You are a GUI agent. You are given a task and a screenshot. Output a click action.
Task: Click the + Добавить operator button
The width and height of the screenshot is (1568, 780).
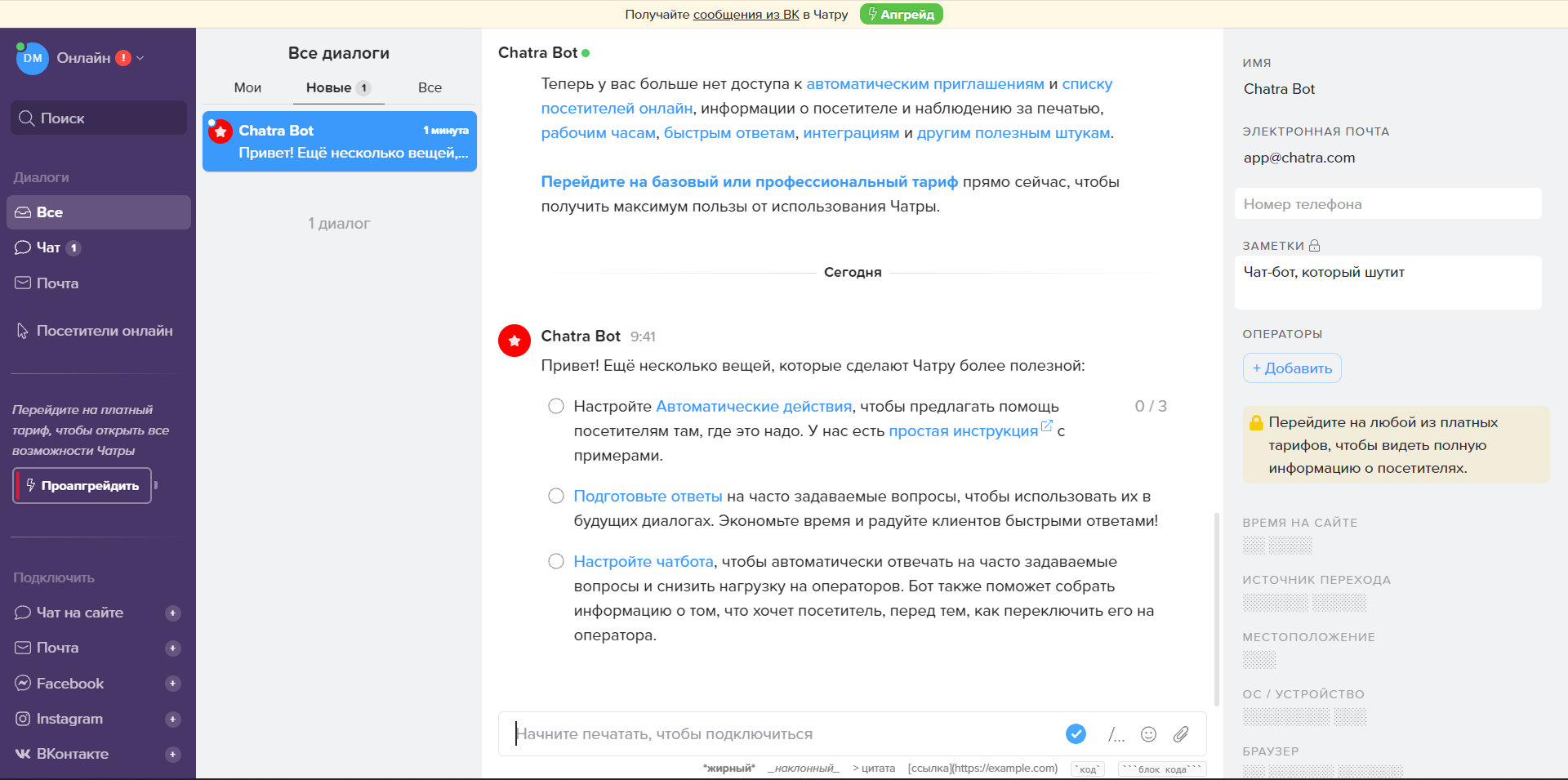coord(1292,368)
